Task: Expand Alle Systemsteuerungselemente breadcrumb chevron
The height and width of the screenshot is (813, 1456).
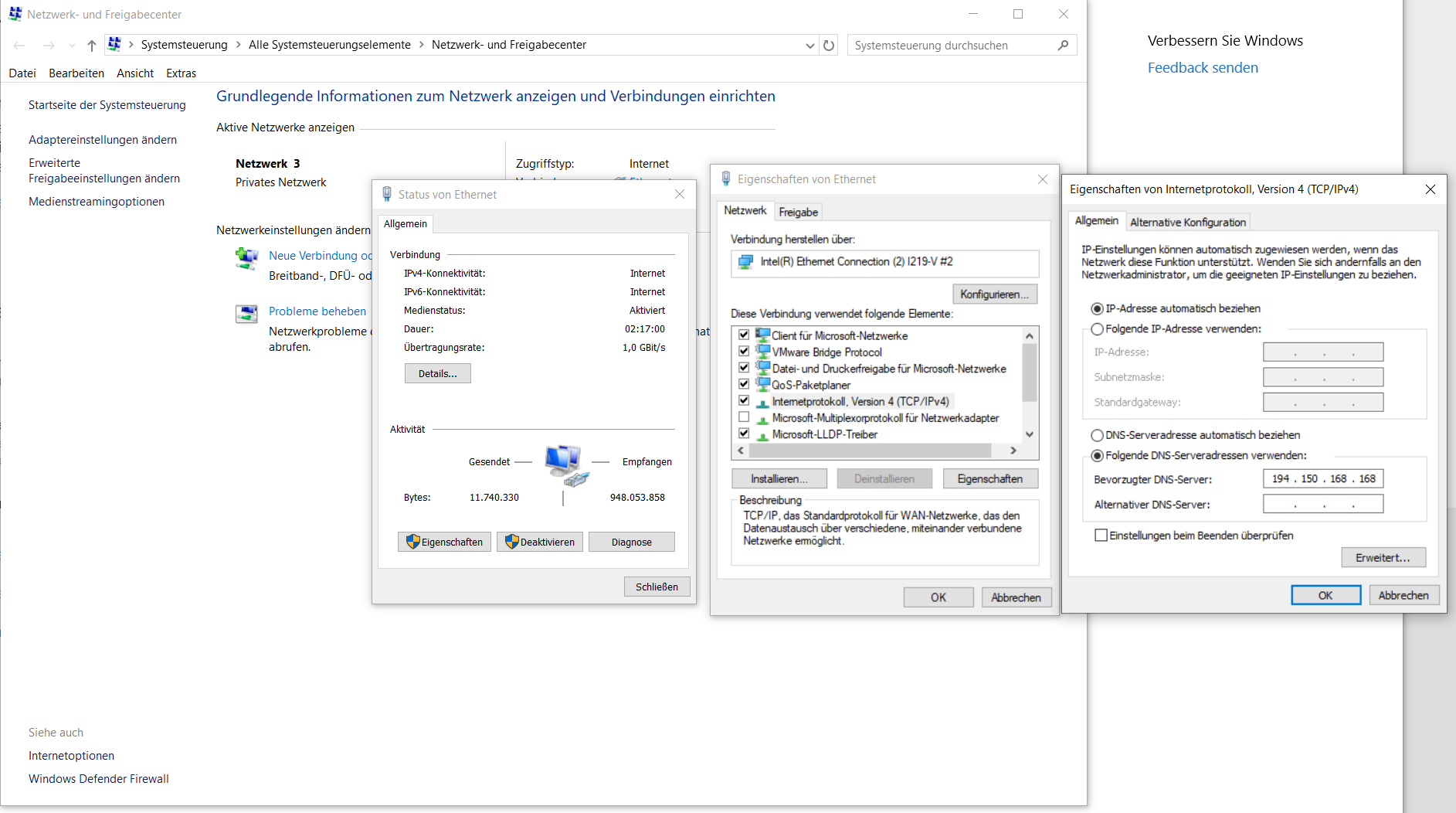Action: (422, 45)
